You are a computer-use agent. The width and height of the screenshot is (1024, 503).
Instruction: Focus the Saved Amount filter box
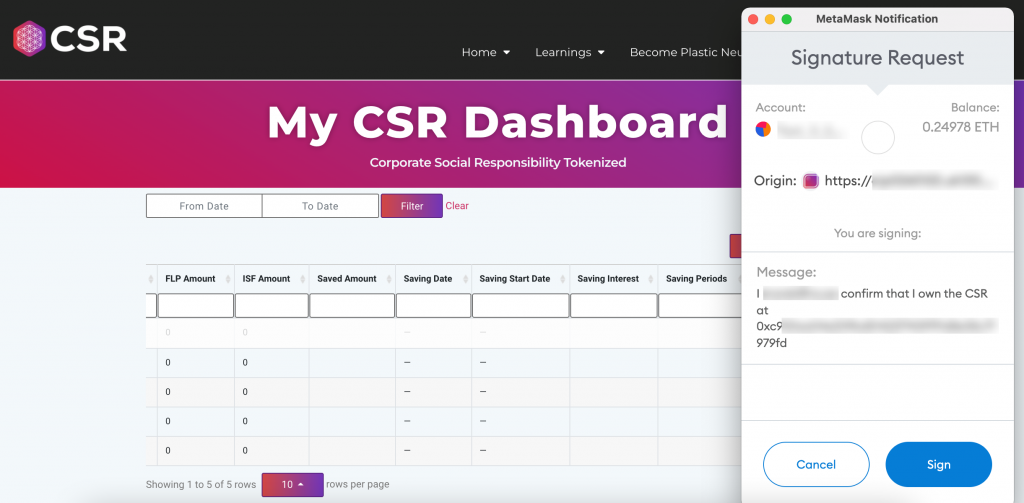click(x=352, y=306)
